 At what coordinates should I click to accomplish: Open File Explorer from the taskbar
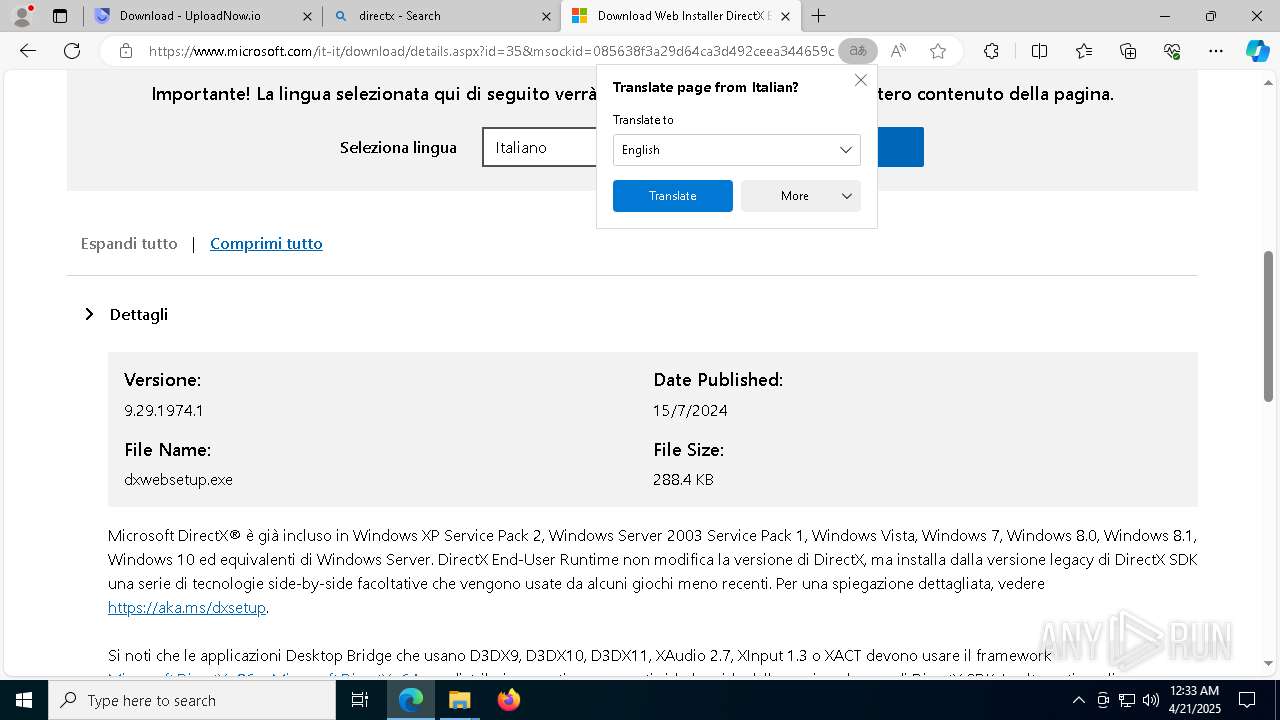[460, 700]
